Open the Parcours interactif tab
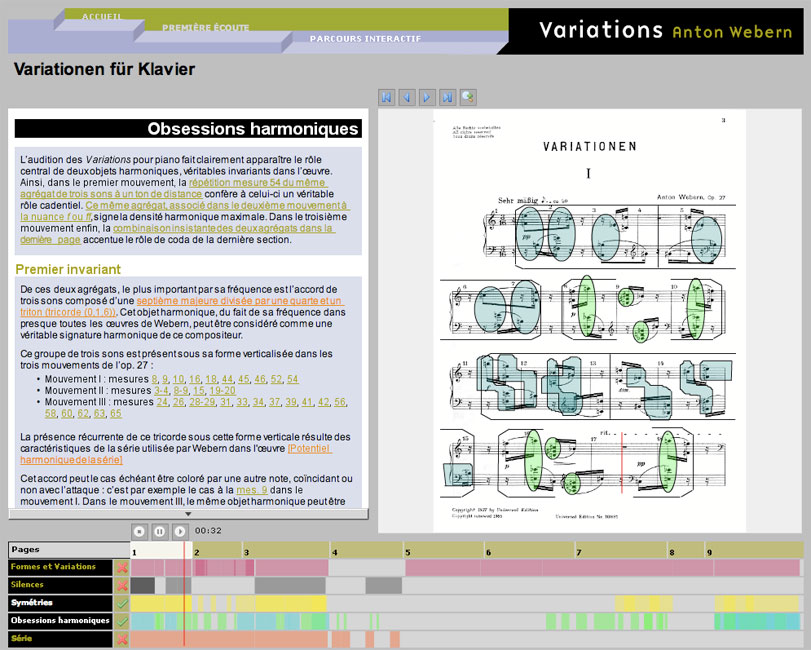Image resolution: width=811 pixels, height=650 pixels. click(365, 38)
